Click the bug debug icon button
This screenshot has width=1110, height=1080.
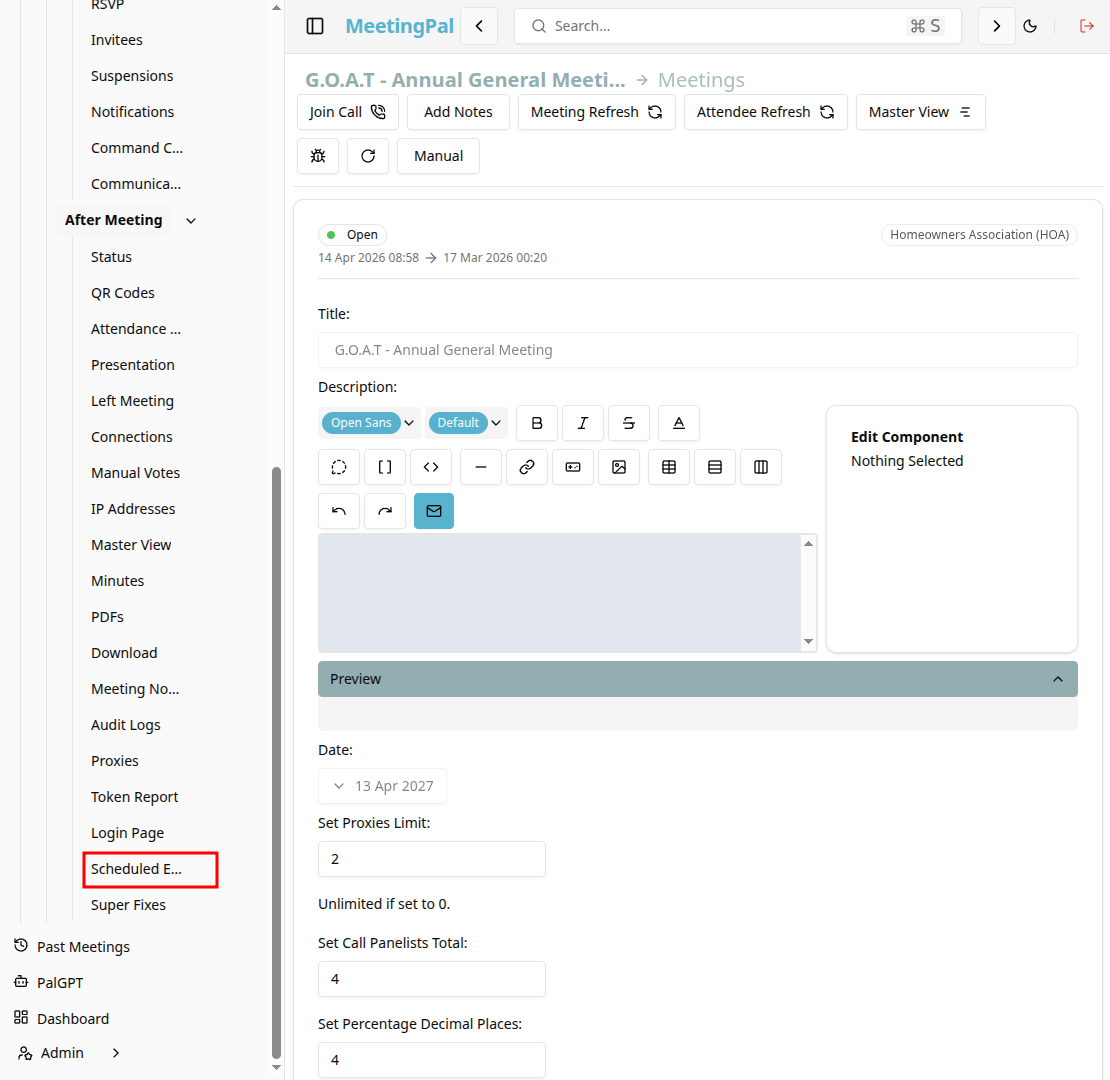click(x=318, y=156)
